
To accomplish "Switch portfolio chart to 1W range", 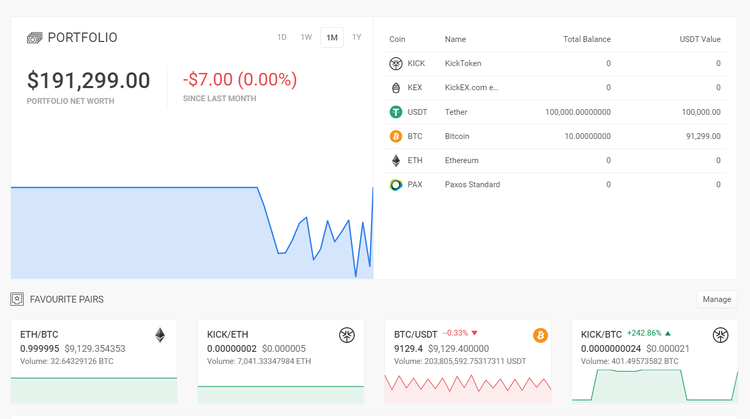I will point(306,37).
